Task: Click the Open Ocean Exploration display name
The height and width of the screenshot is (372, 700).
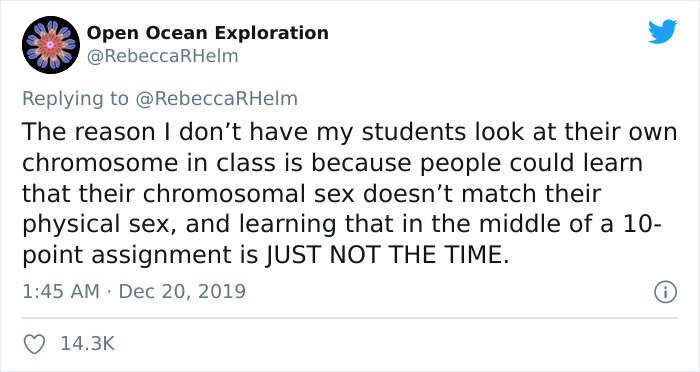Action: coord(208,33)
